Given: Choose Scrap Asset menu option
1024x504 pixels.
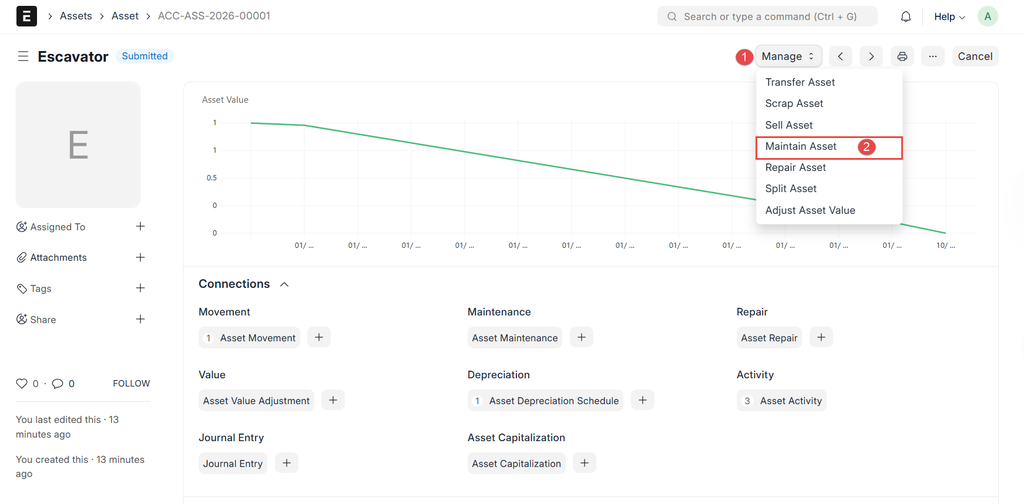Looking at the screenshot, I should [x=794, y=104].
